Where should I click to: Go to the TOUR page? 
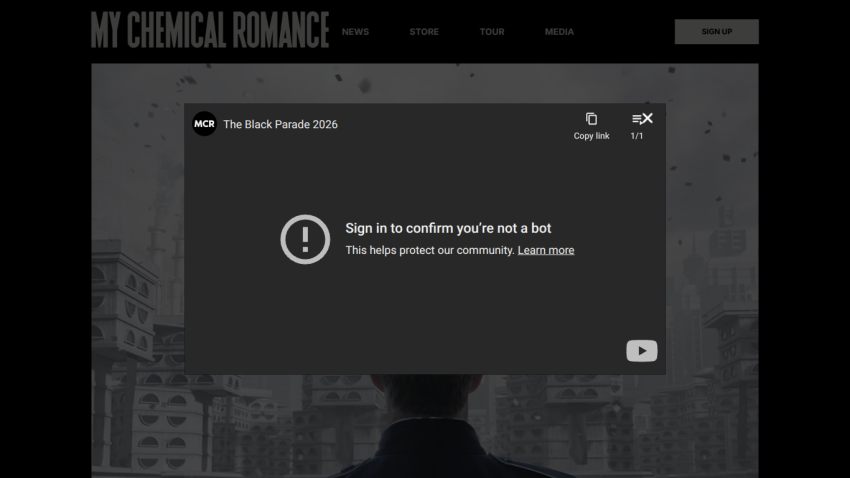pos(492,32)
